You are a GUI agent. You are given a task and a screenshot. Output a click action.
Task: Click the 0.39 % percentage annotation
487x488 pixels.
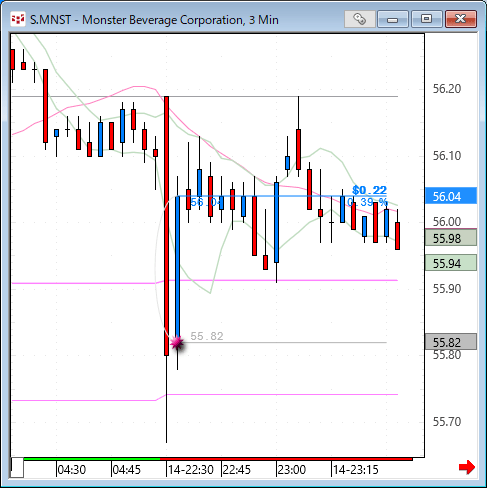pyautogui.click(x=367, y=202)
